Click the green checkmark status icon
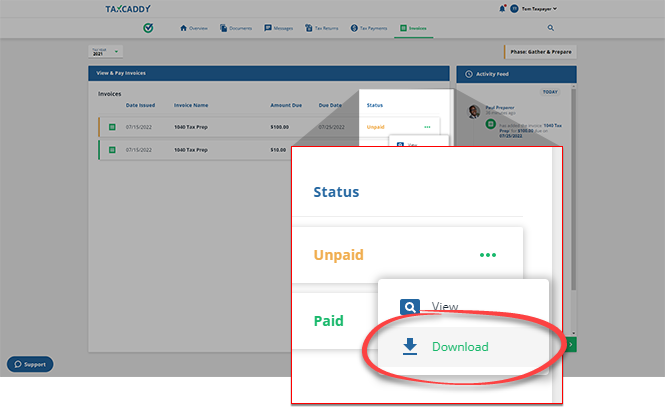Screen dimensions: 665x409 [148, 28]
